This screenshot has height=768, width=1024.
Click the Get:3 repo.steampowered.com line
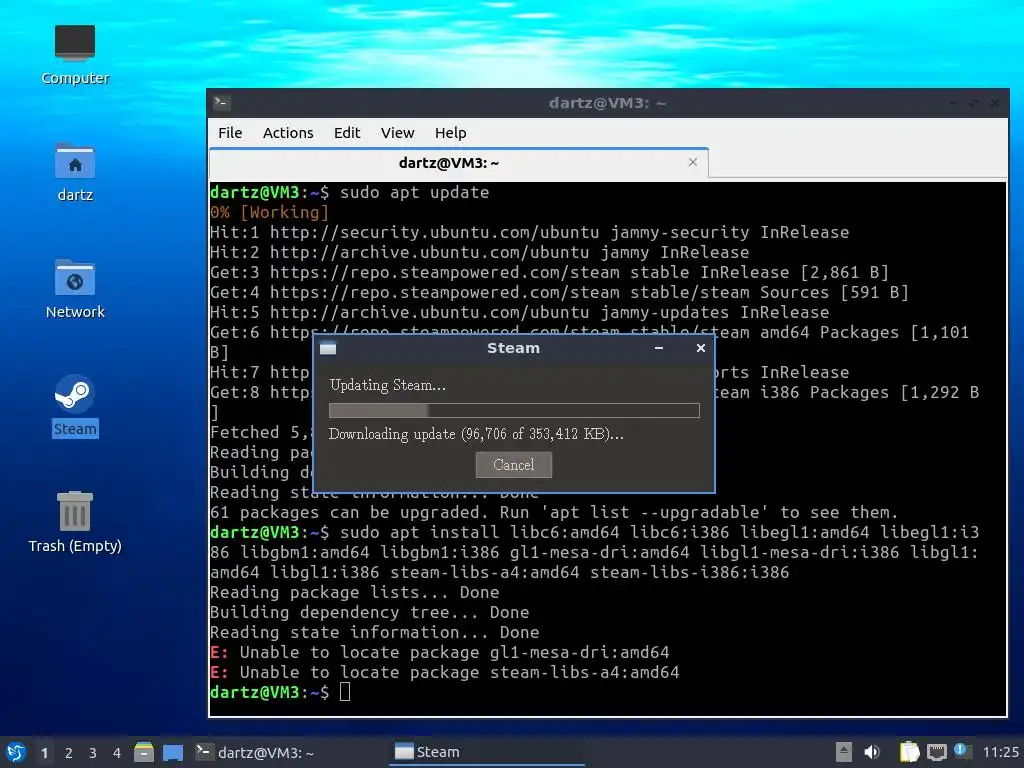pyautogui.click(x=549, y=272)
